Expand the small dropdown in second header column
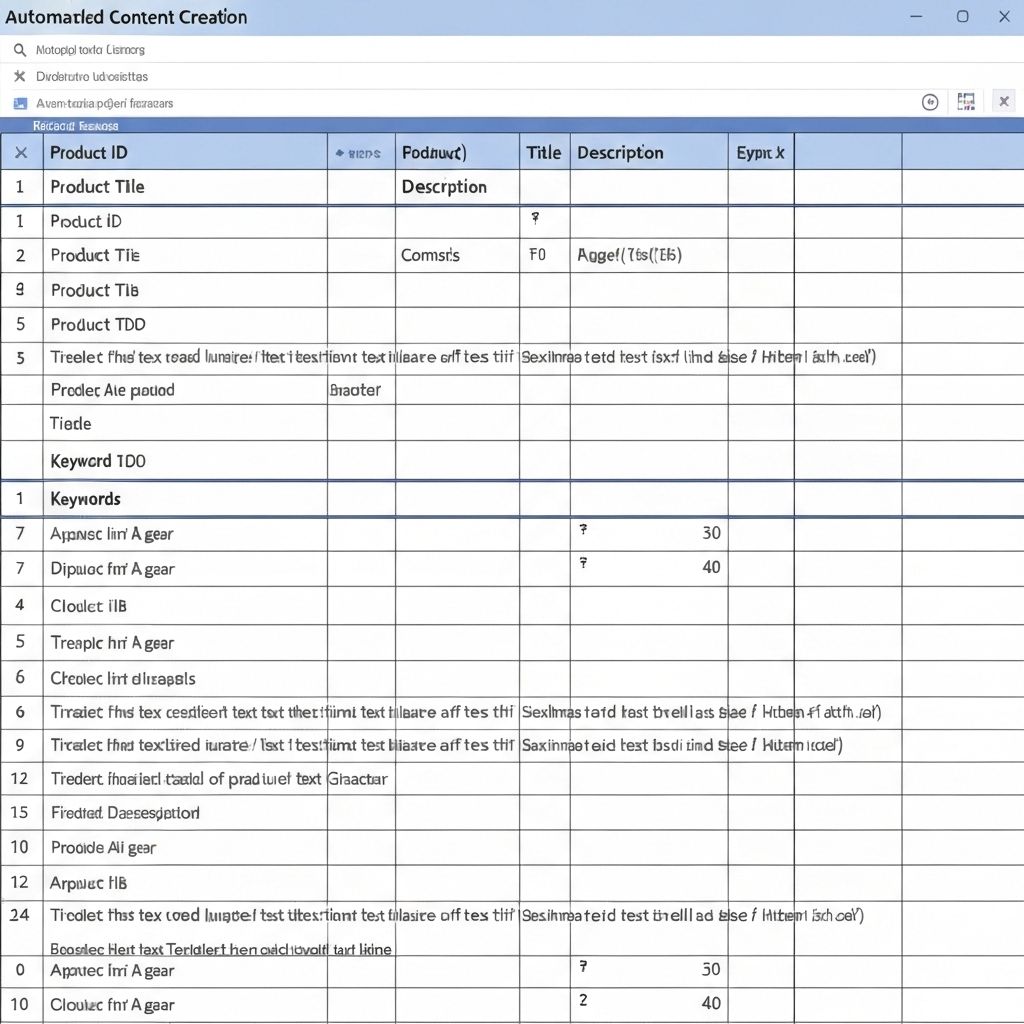This screenshot has width=1024, height=1024. pos(359,154)
